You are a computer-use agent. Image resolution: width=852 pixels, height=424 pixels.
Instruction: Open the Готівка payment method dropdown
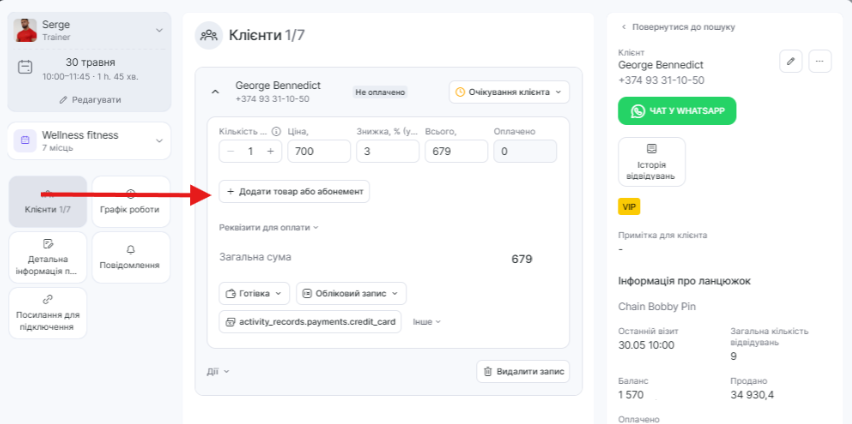255,293
